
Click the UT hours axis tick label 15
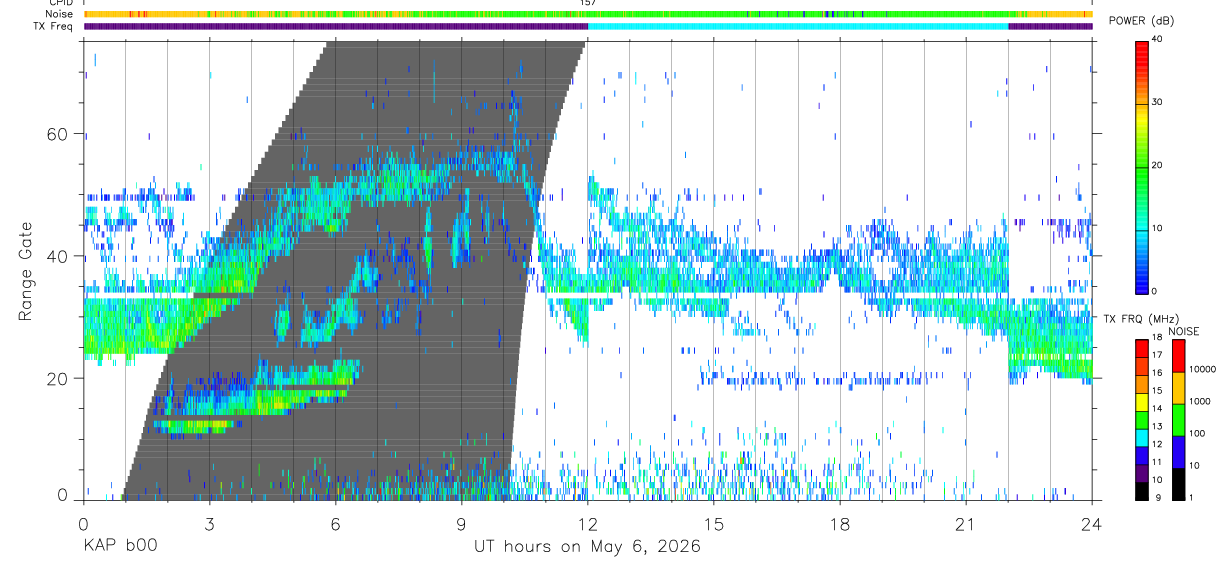(x=714, y=524)
